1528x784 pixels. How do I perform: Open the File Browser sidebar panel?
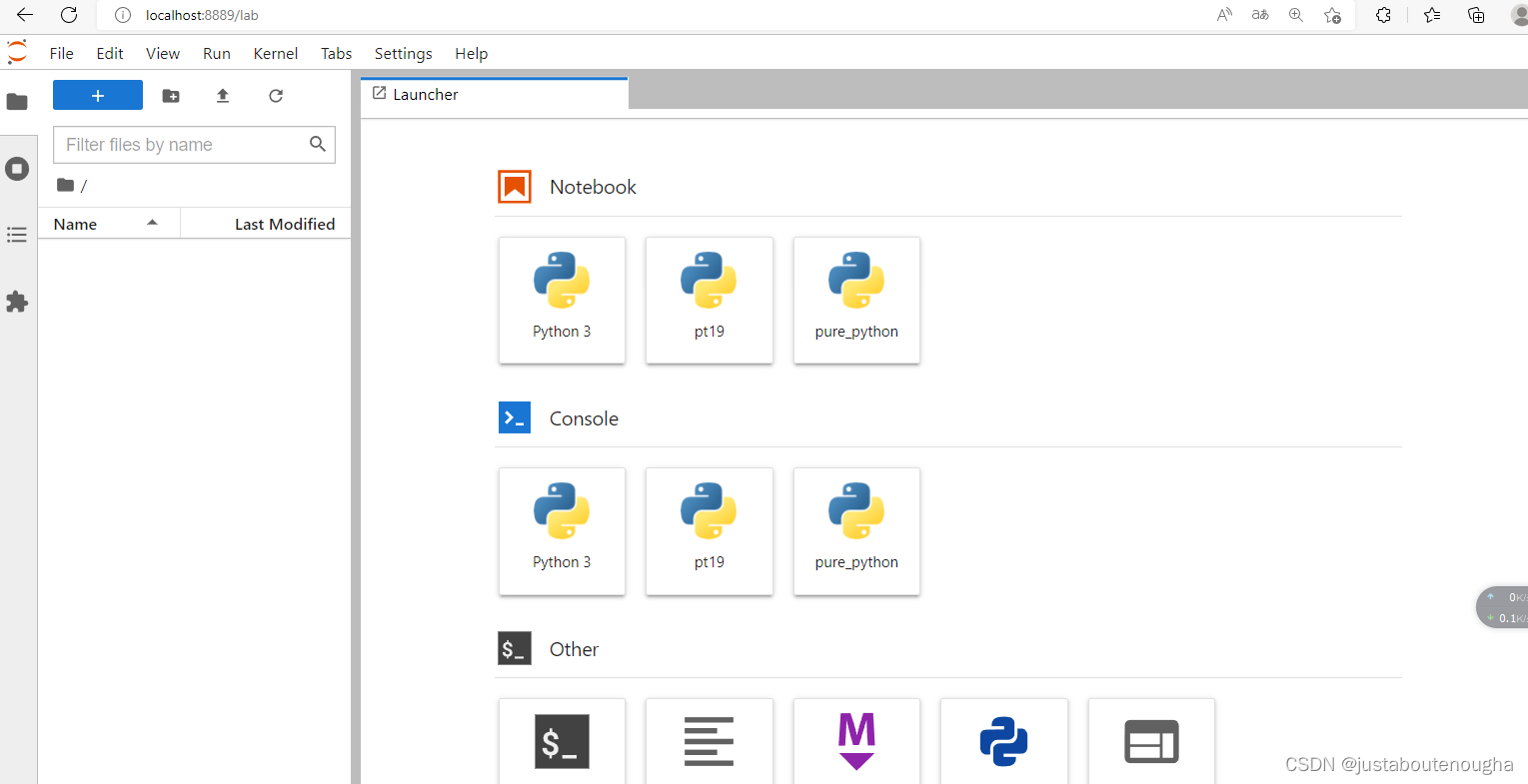click(x=17, y=102)
